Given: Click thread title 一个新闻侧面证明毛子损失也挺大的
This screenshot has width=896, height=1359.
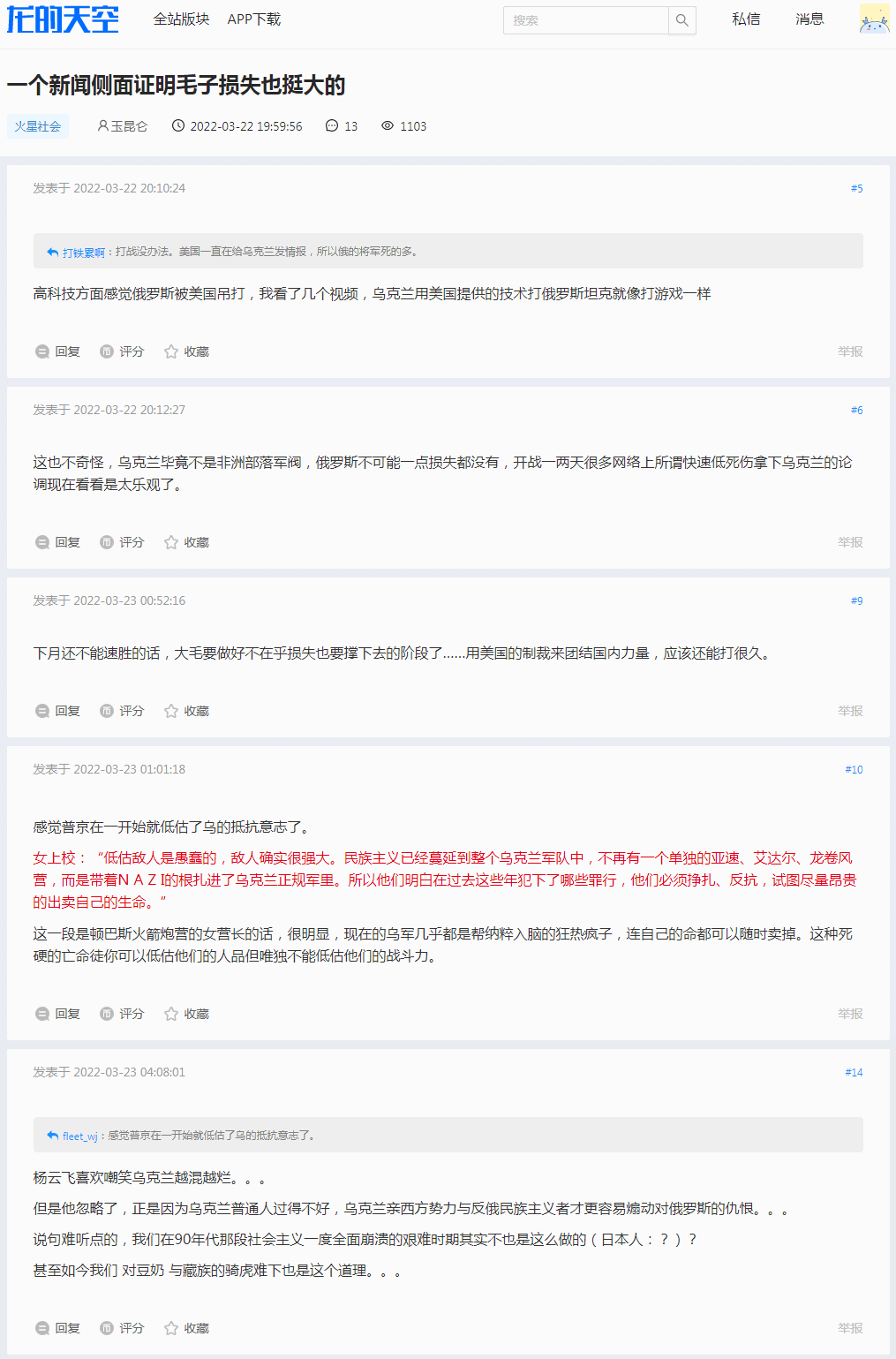Looking at the screenshot, I should click(x=176, y=86).
